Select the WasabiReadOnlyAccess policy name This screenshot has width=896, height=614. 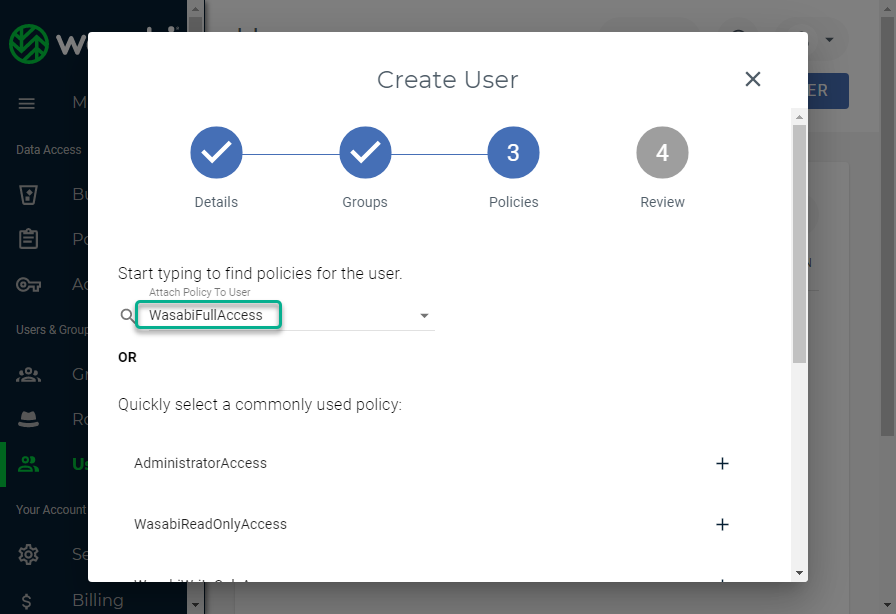[210, 524]
